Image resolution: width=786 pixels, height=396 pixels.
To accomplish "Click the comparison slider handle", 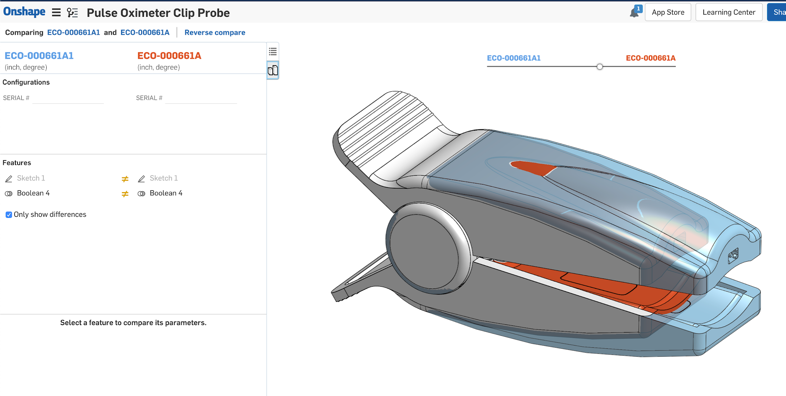I will point(600,67).
